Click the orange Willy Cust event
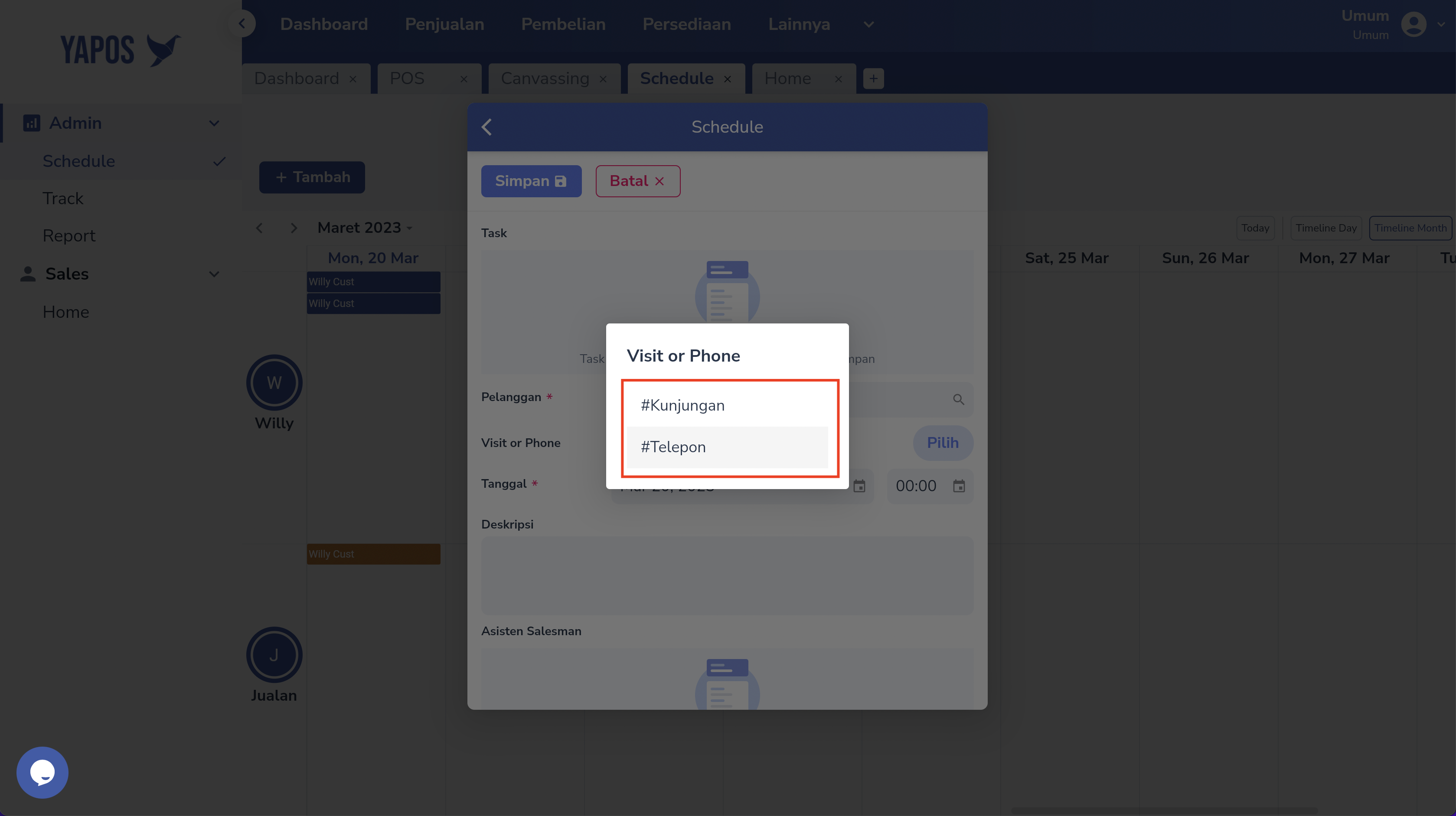 [373, 554]
